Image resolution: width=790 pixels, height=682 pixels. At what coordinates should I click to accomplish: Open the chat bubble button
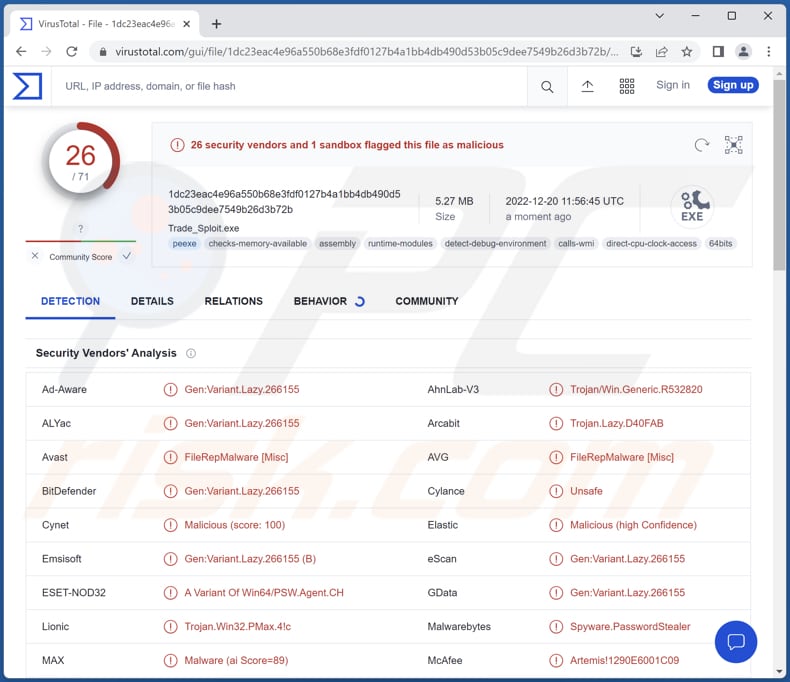point(736,641)
